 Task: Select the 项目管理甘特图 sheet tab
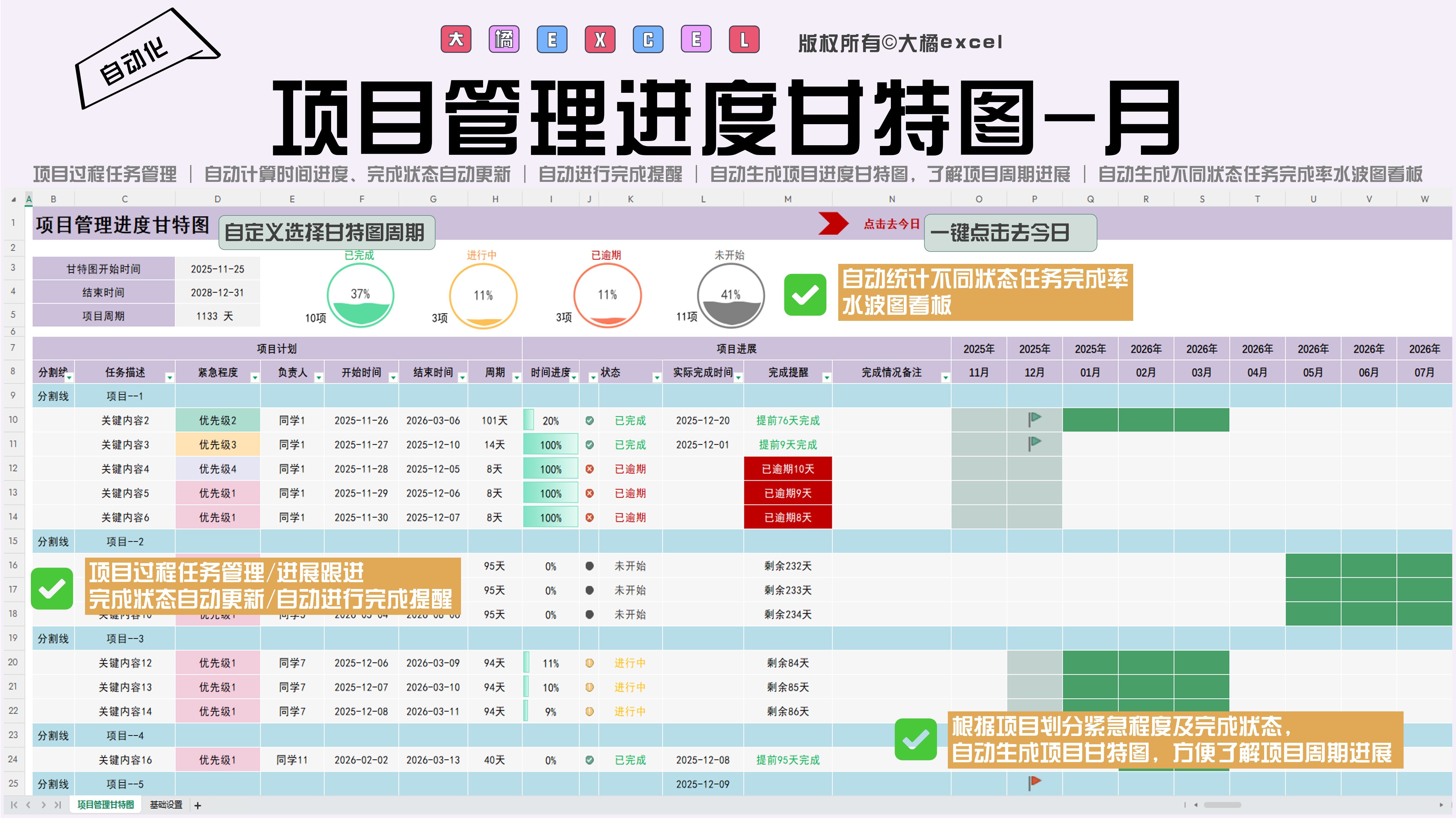[x=106, y=805]
